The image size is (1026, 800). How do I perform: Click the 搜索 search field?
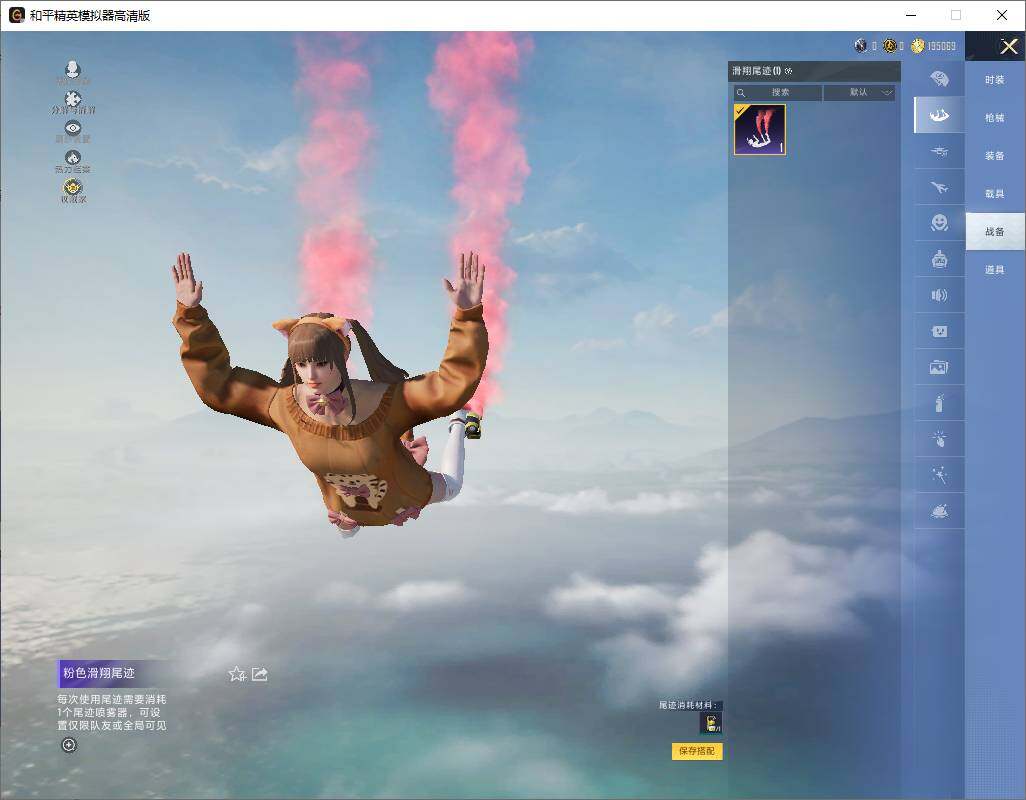(x=778, y=92)
